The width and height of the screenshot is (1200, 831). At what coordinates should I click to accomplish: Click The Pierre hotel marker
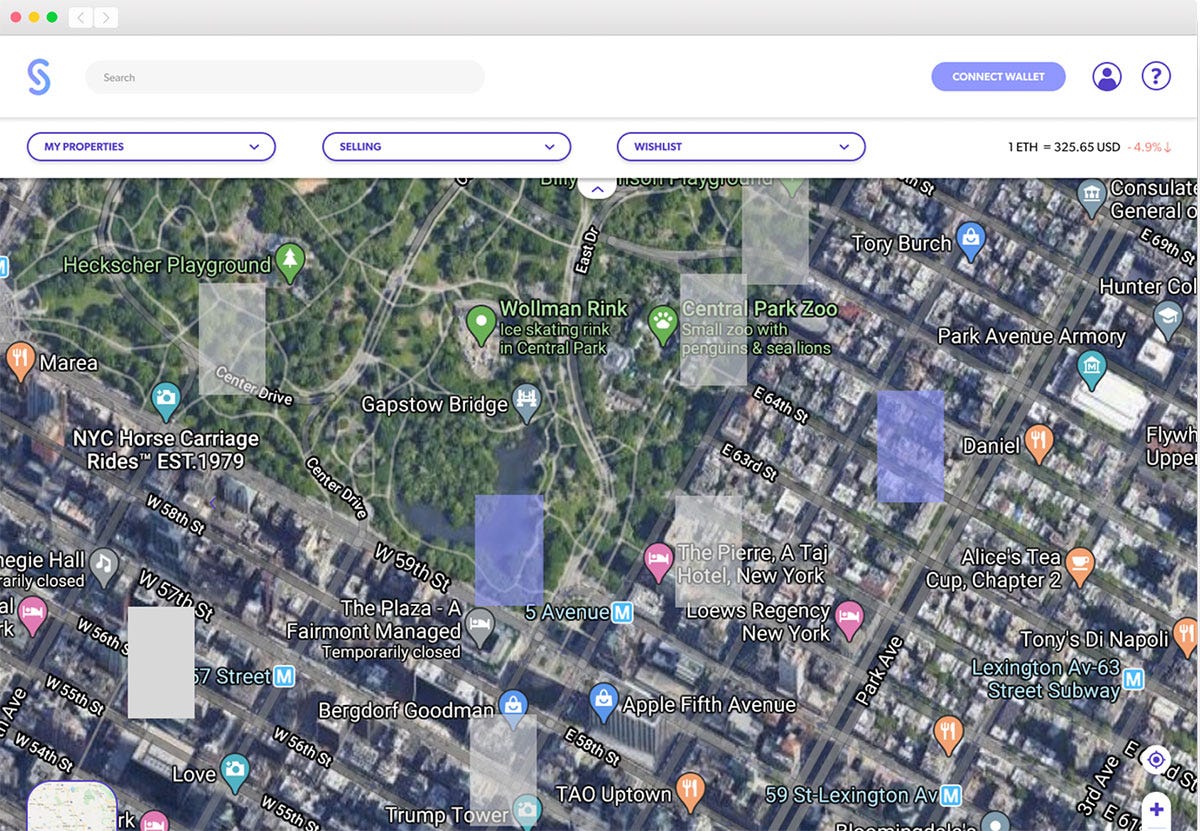[x=658, y=563]
